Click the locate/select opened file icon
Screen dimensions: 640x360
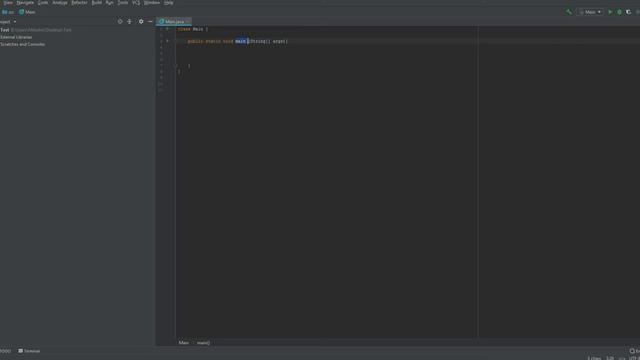120,21
